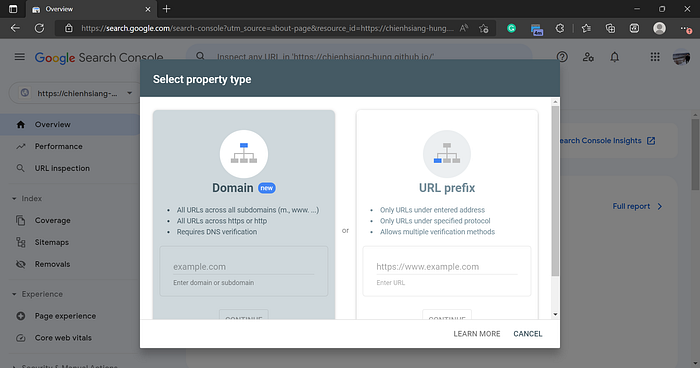The height and width of the screenshot is (368, 700).
Task: Open the Read aloud icon in the address bar
Action: [x=464, y=28]
